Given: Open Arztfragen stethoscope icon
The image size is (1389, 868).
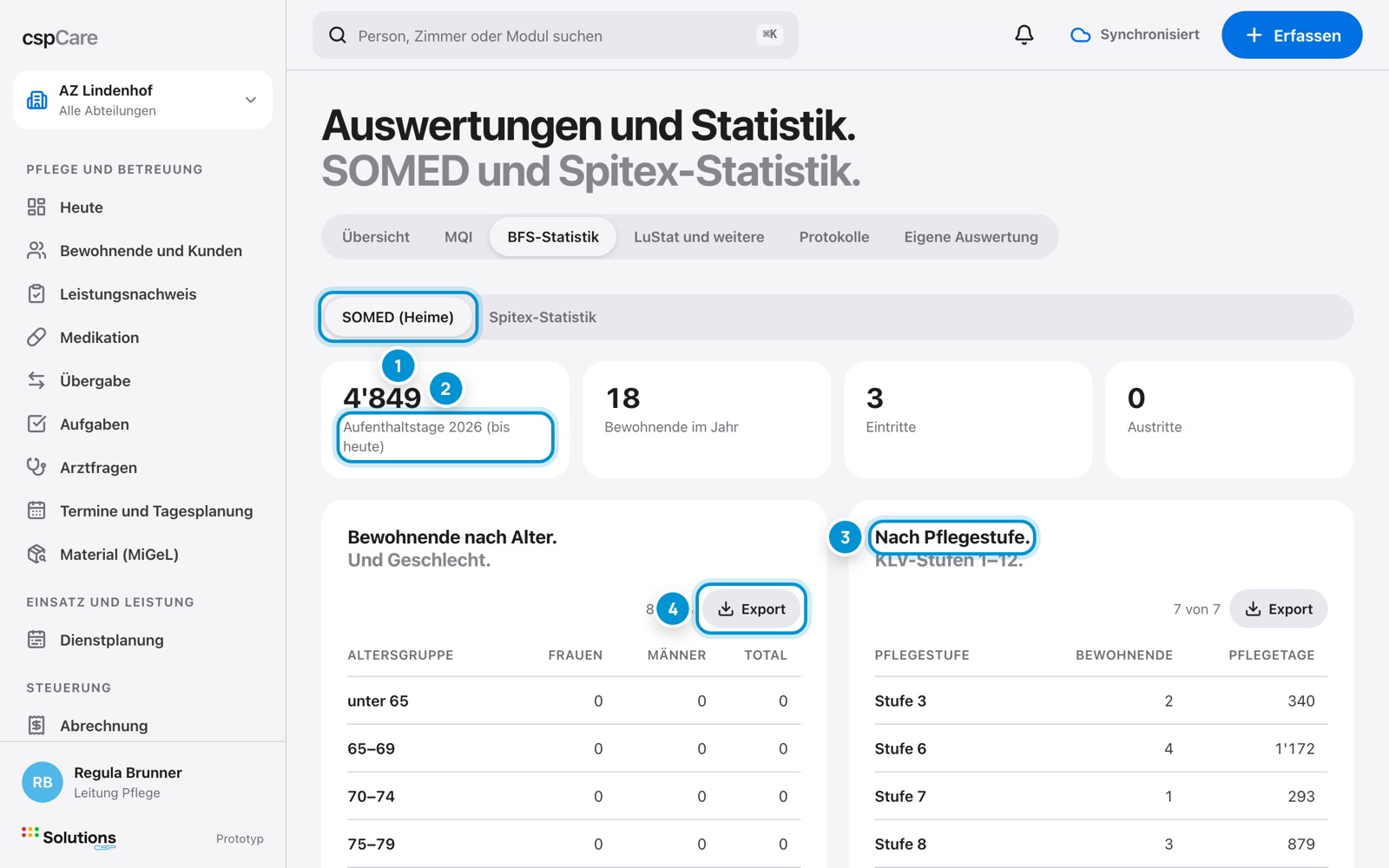Looking at the screenshot, I should pos(36,467).
